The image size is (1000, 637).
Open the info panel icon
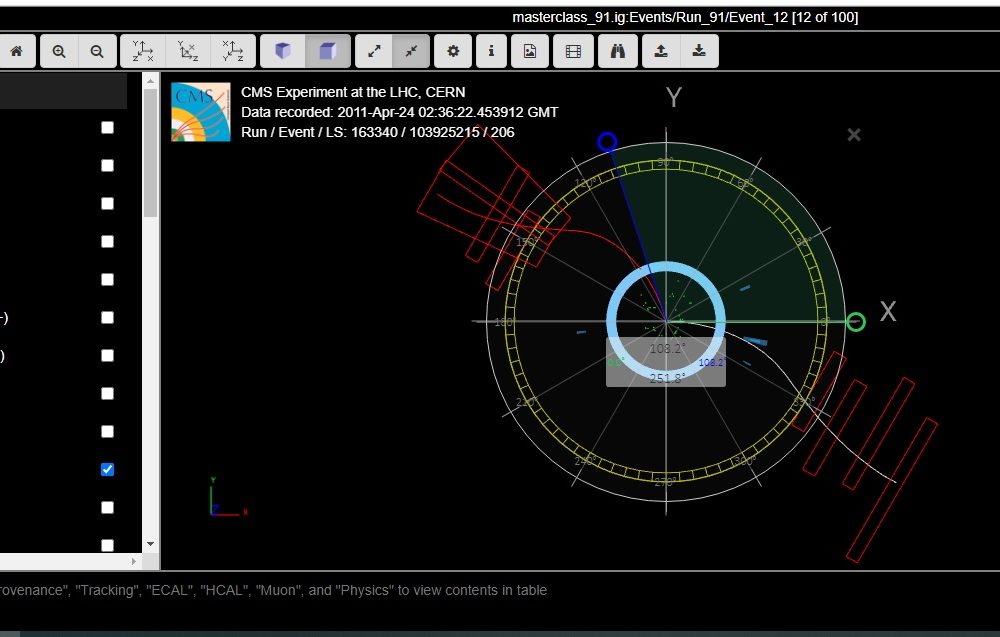(x=490, y=51)
